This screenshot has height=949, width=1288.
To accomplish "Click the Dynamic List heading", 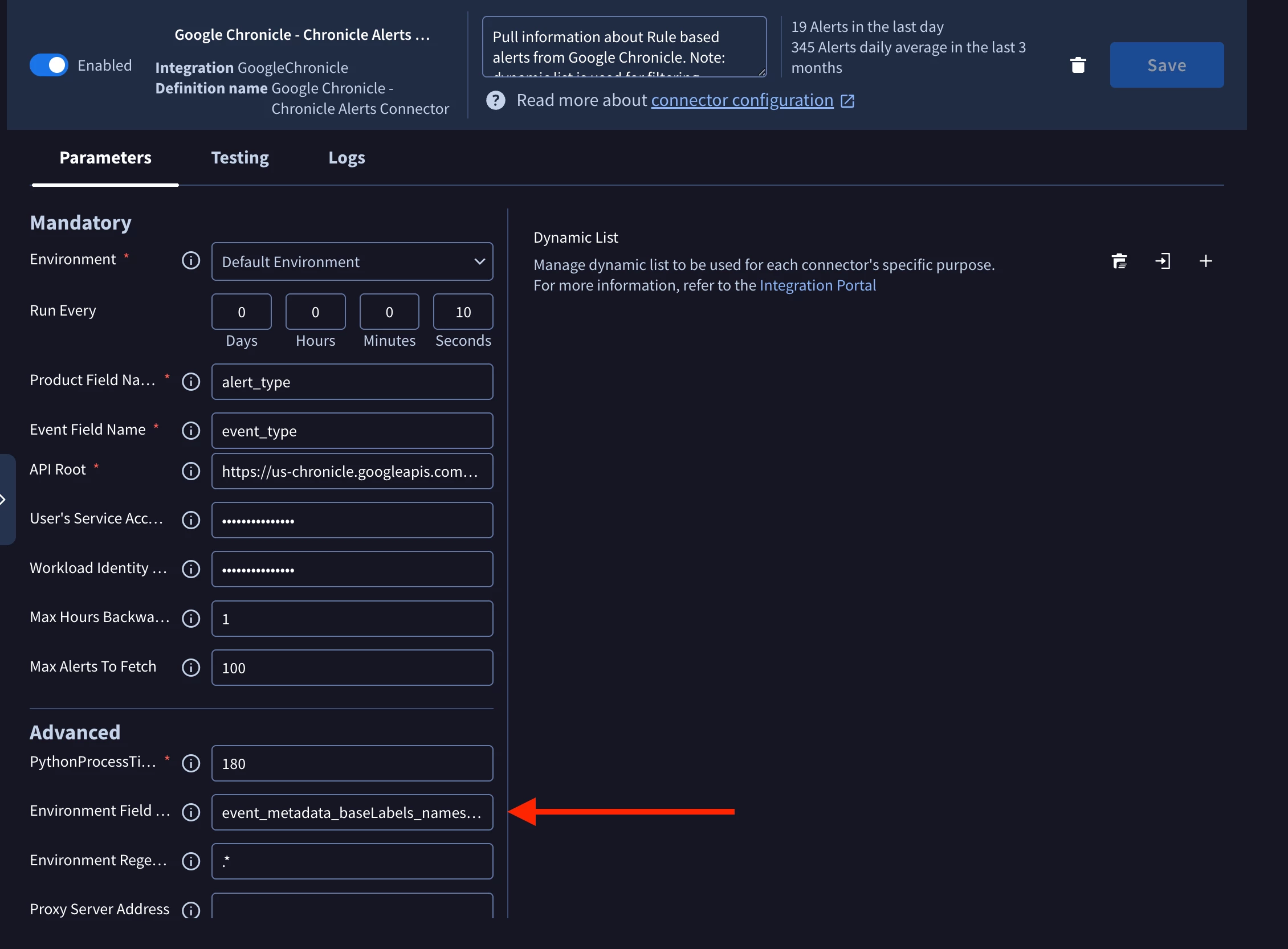I will point(575,237).
